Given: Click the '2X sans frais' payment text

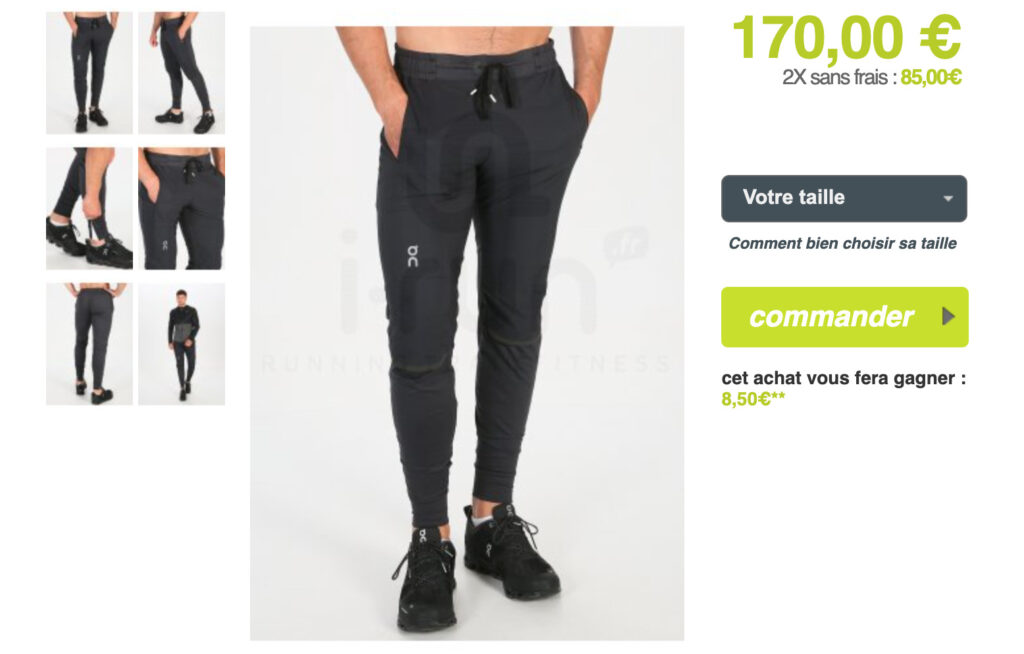Looking at the screenshot, I should click(x=835, y=78).
